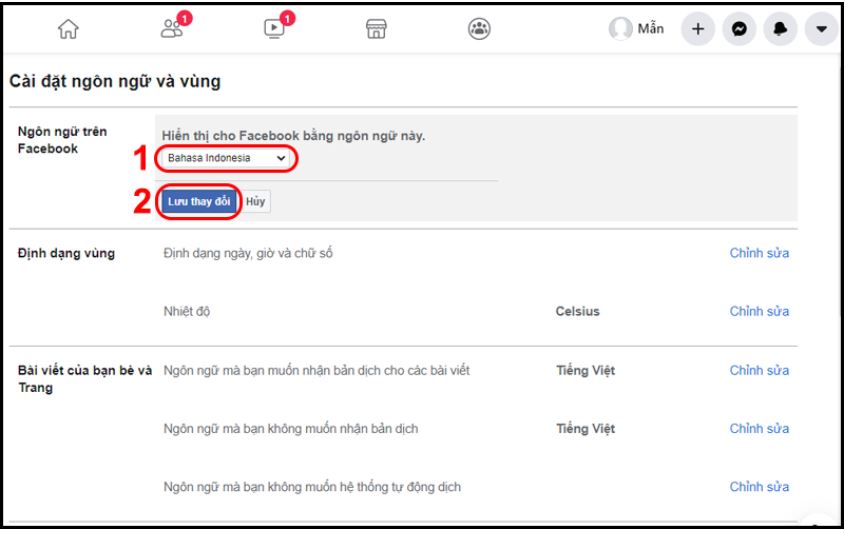
Task: Open the Mẫn profile avatar
Action: tap(620, 29)
